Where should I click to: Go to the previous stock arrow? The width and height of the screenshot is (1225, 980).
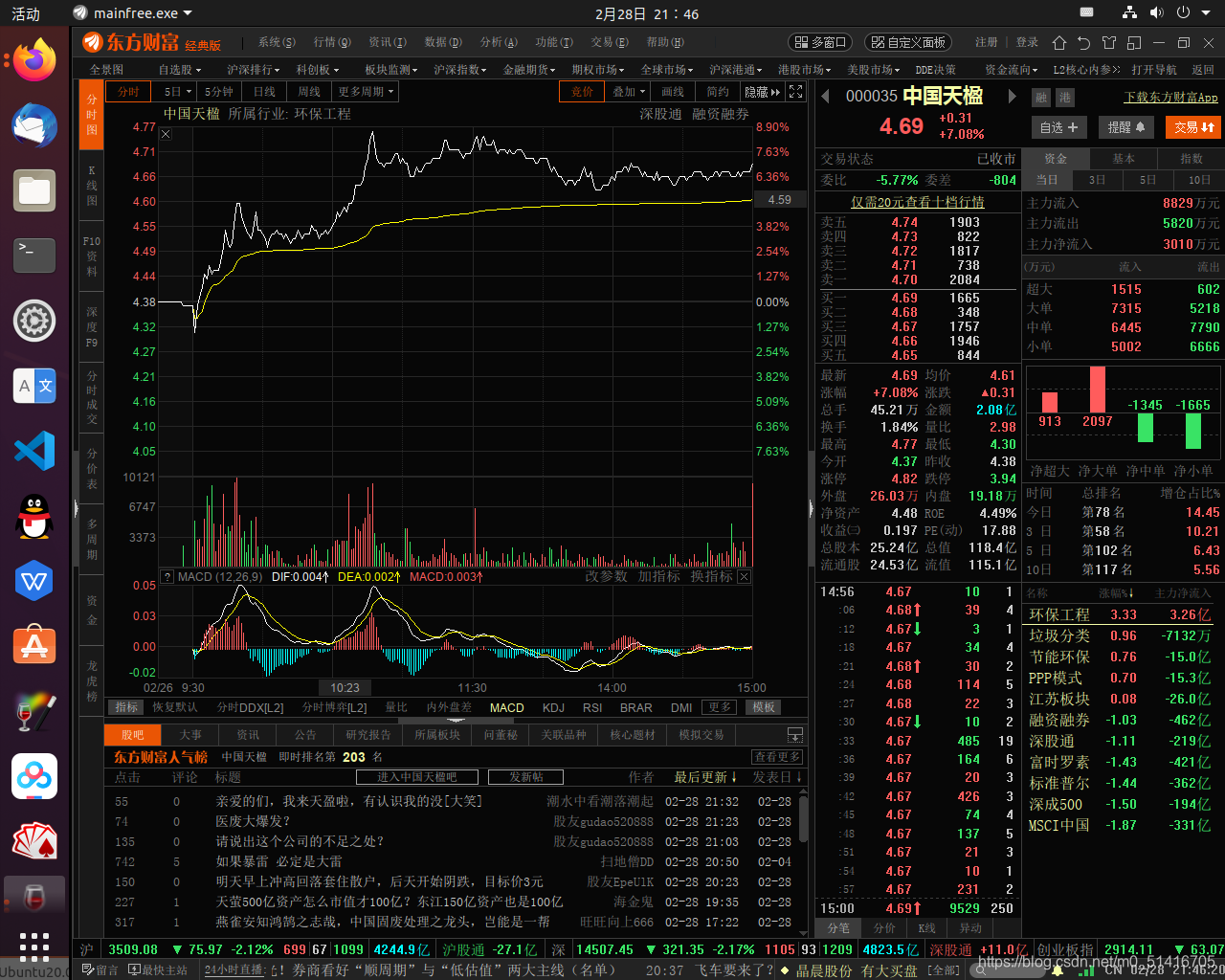pos(826,96)
